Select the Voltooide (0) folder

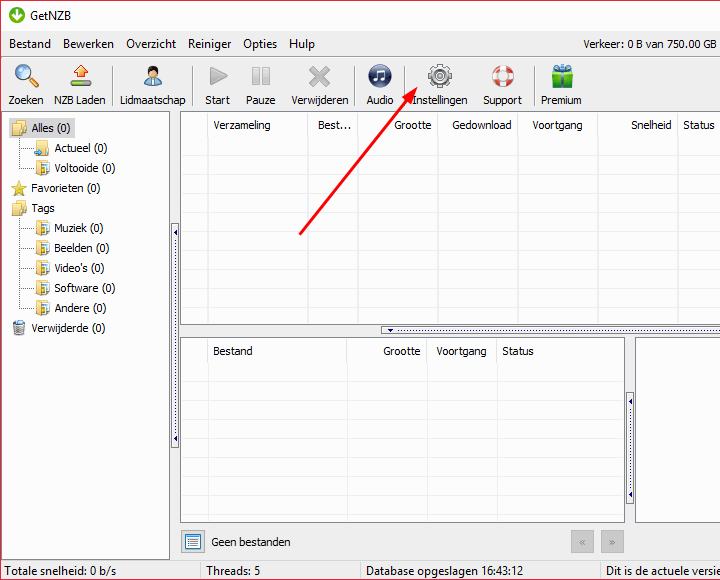coord(75,168)
